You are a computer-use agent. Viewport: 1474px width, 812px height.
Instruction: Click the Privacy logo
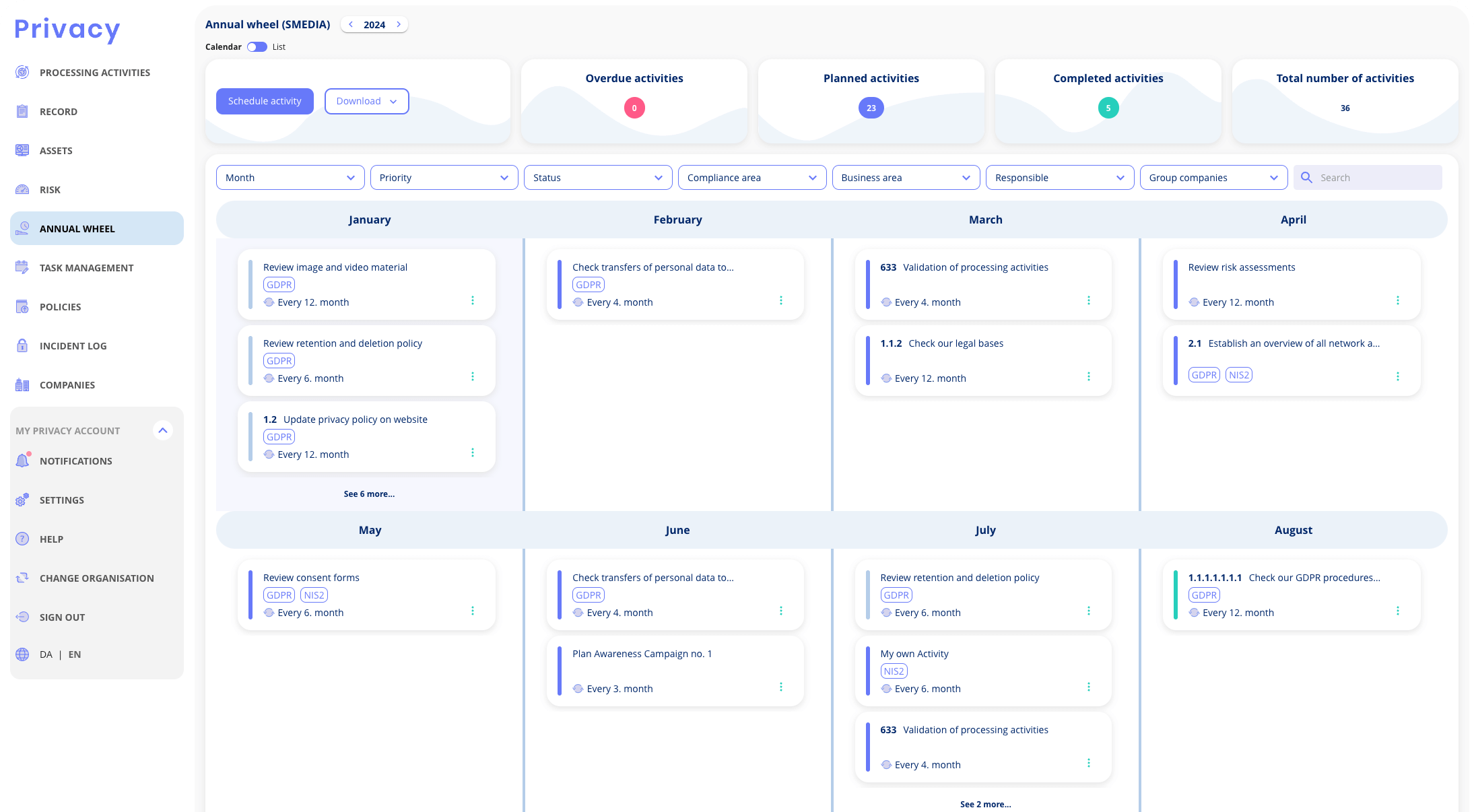coord(67,30)
